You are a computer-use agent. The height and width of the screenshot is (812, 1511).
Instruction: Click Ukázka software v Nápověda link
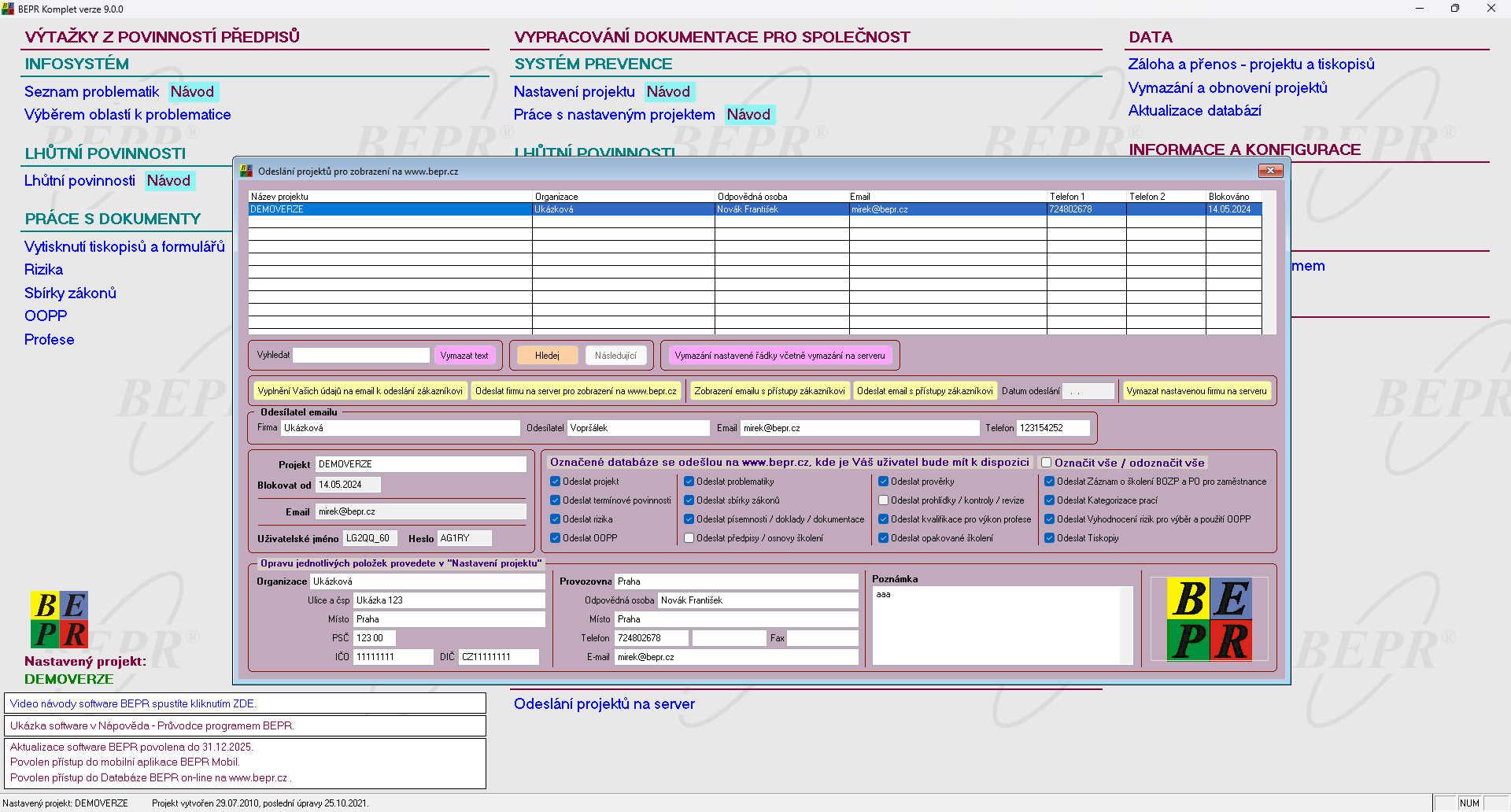(152, 725)
